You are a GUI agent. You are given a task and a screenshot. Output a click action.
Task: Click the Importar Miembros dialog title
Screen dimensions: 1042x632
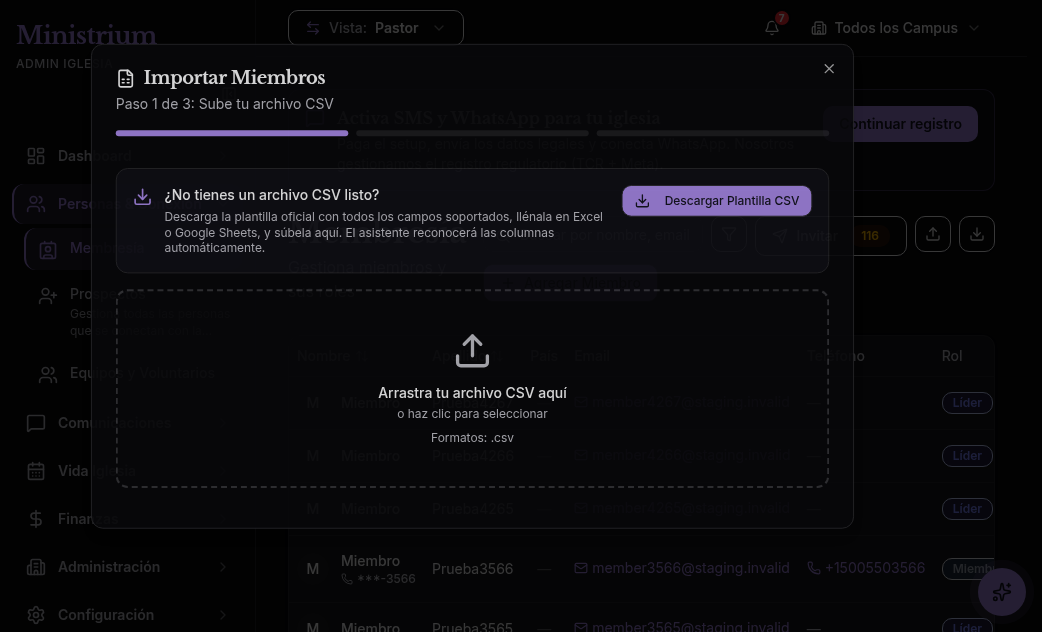[234, 78]
